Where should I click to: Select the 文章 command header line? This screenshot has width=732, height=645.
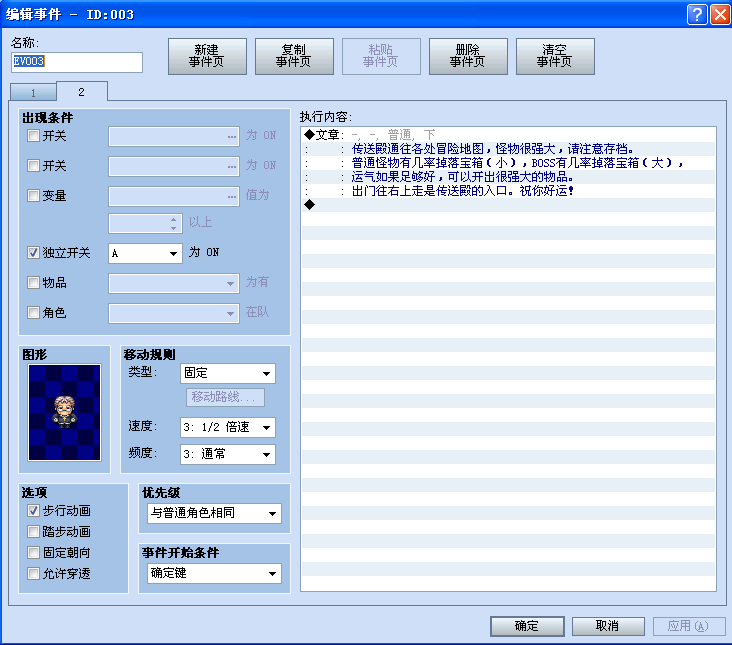click(x=508, y=135)
